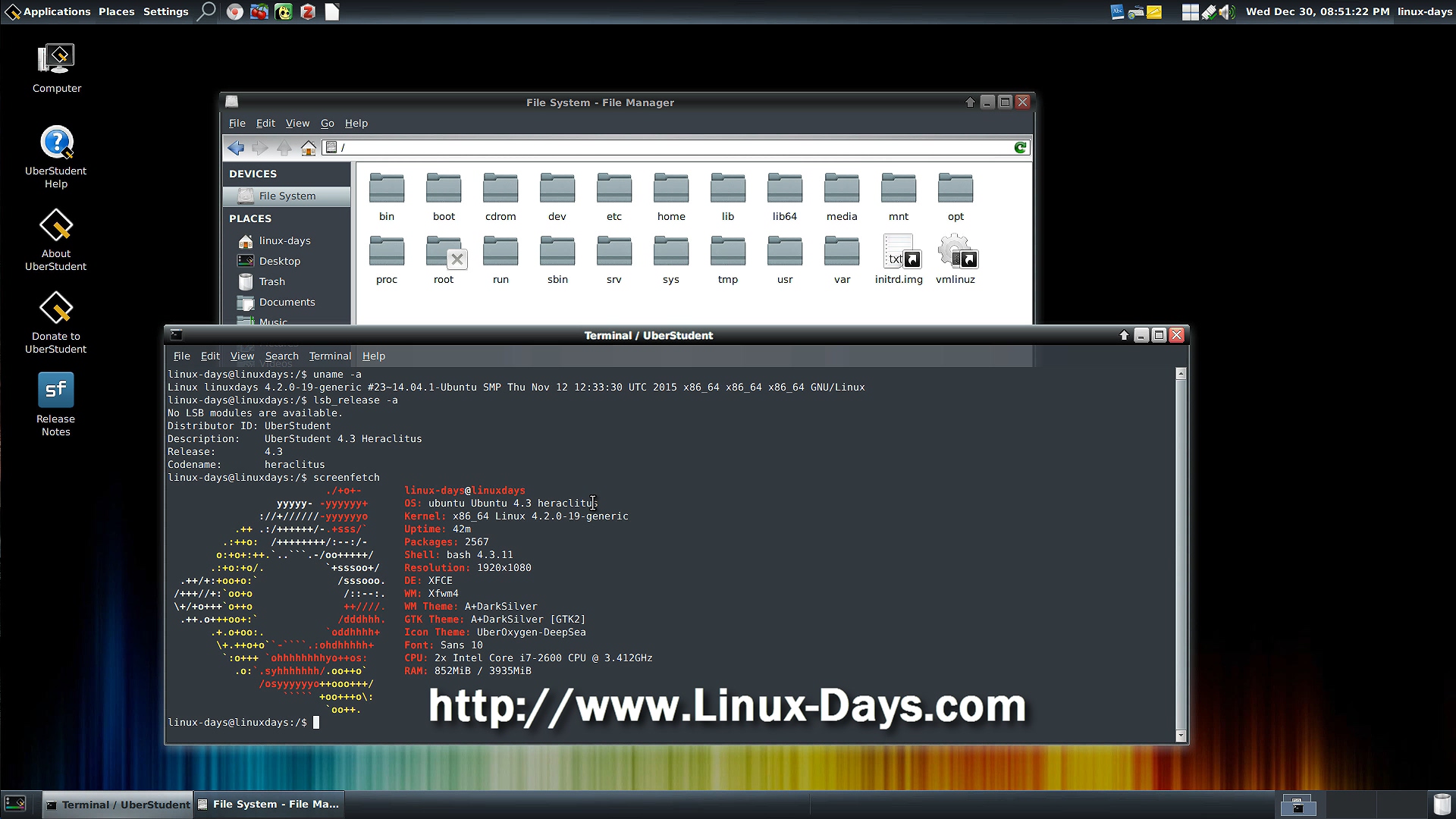Click the Up folder arrow in File Manager

tap(284, 148)
